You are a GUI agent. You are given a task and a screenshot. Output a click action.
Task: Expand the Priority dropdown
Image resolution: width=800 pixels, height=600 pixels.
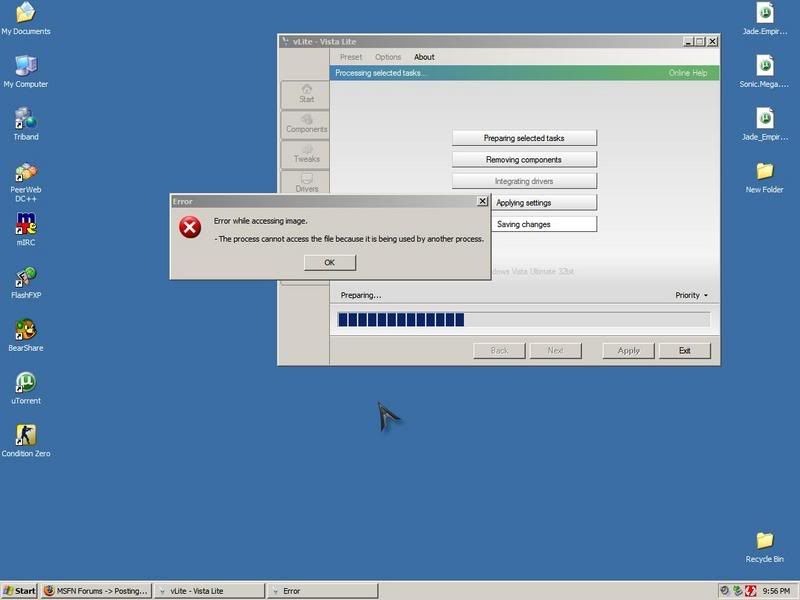coord(691,295)
